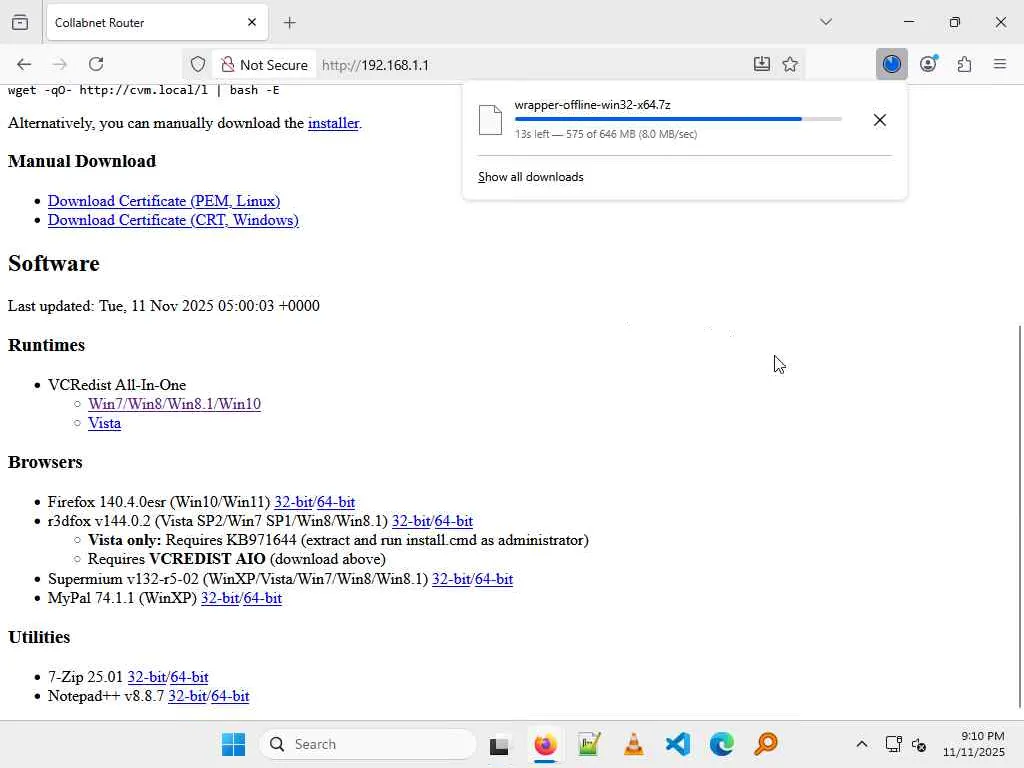The width and height of the screenshot is (1024, 768).
Task: Open the orange magnifier search app
Action: click(766, 744)
